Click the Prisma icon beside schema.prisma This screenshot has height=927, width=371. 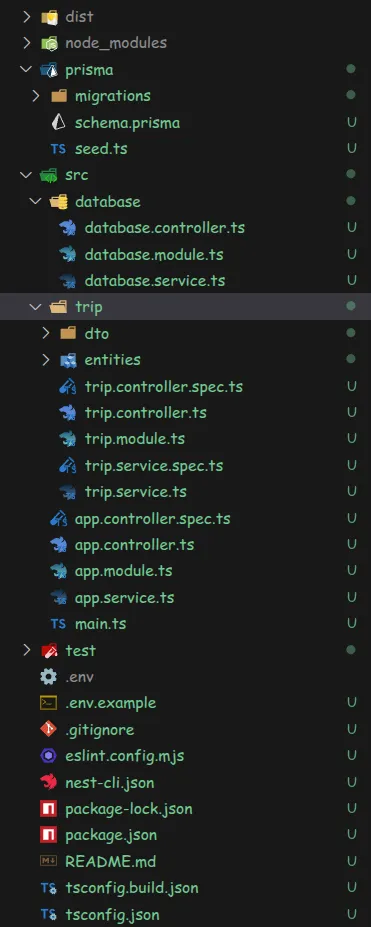[58, 122]
